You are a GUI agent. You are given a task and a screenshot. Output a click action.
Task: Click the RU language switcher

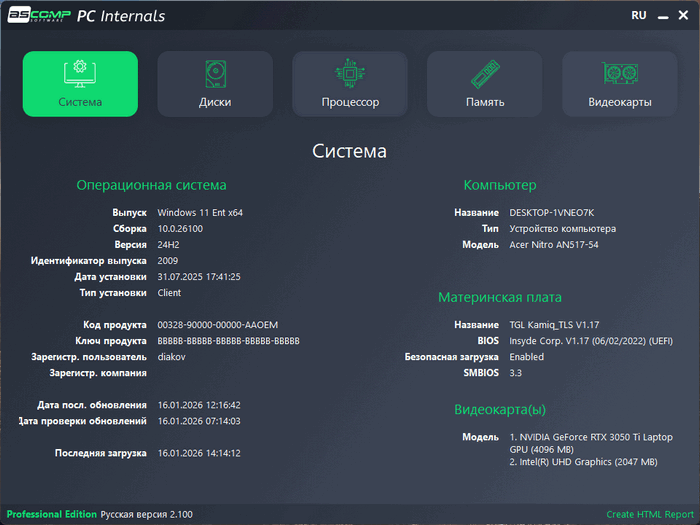coord(638,16)
